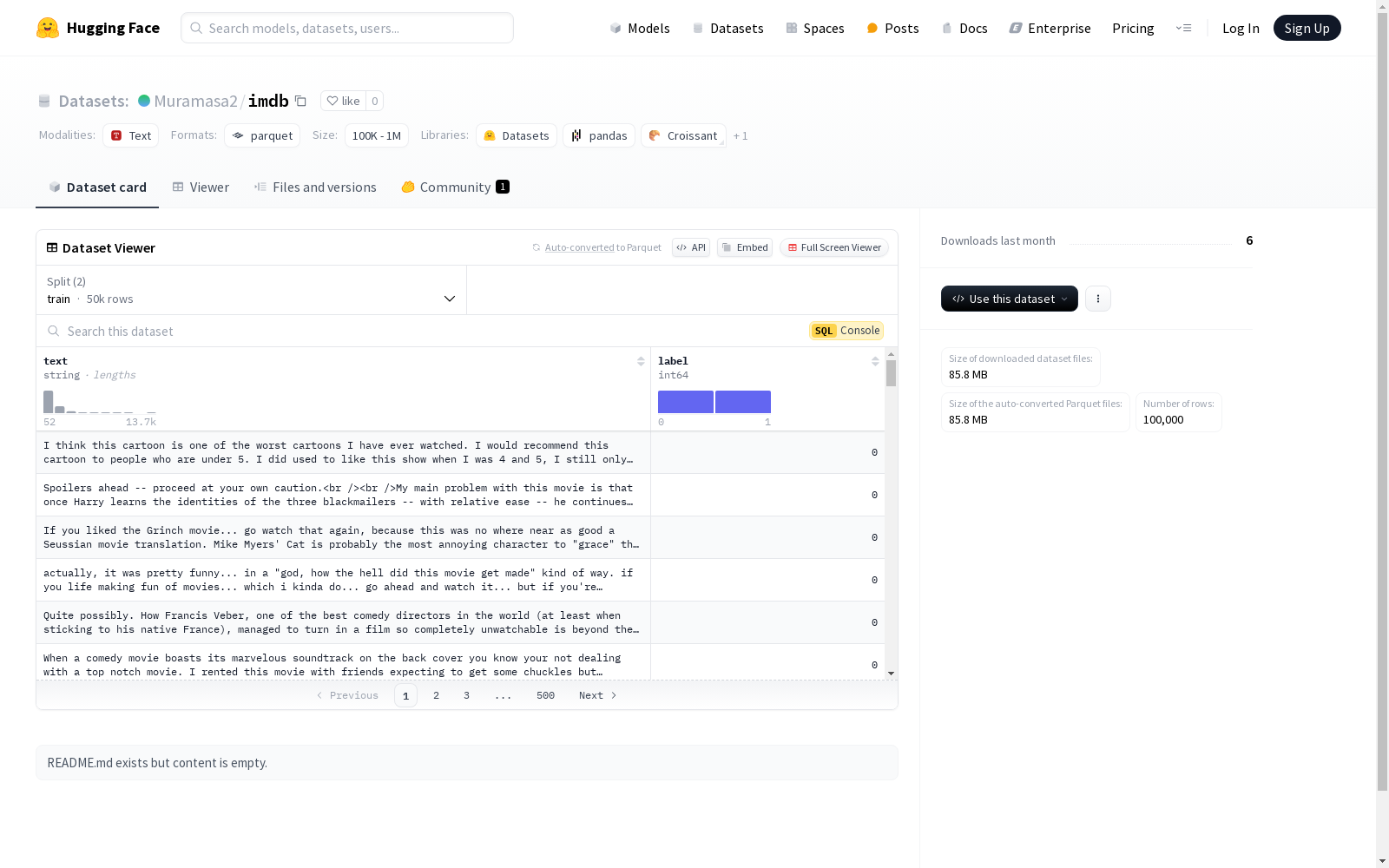Filter by the parquet format tag
This screenshot has height=868, width=1389.
click(x=262, y=135)
